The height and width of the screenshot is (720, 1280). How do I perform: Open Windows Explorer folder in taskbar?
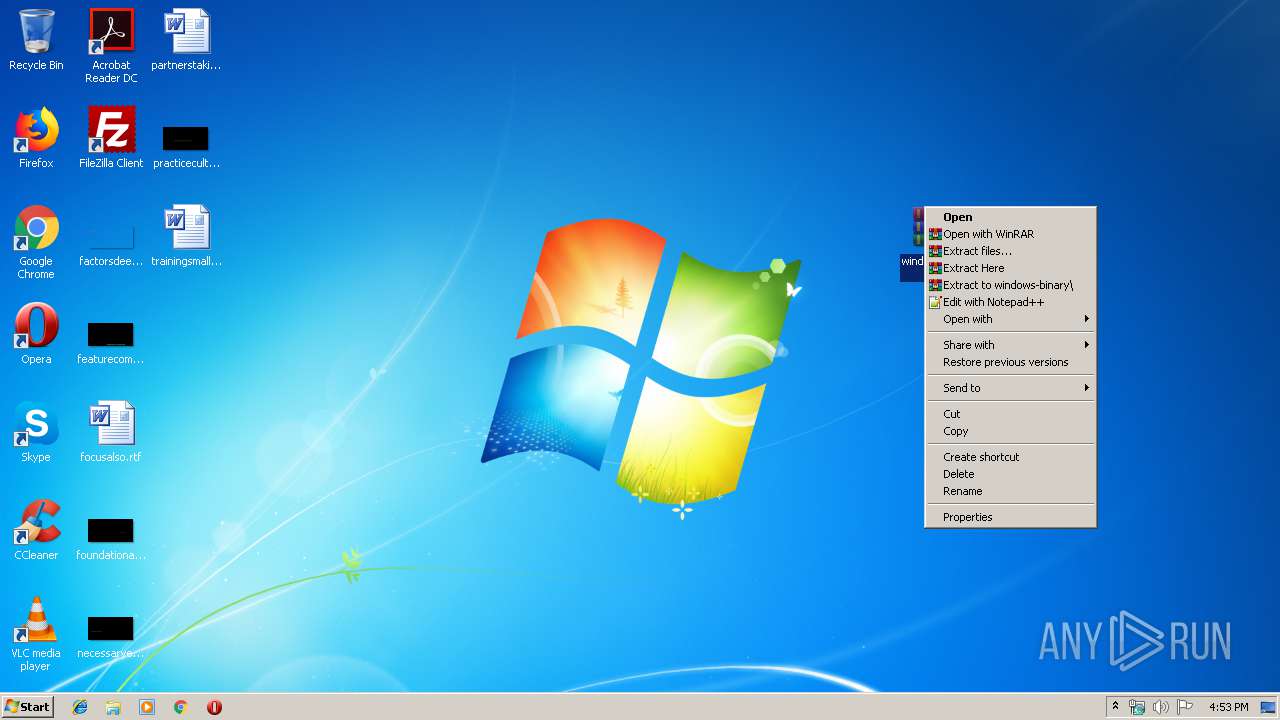(113, 707)
